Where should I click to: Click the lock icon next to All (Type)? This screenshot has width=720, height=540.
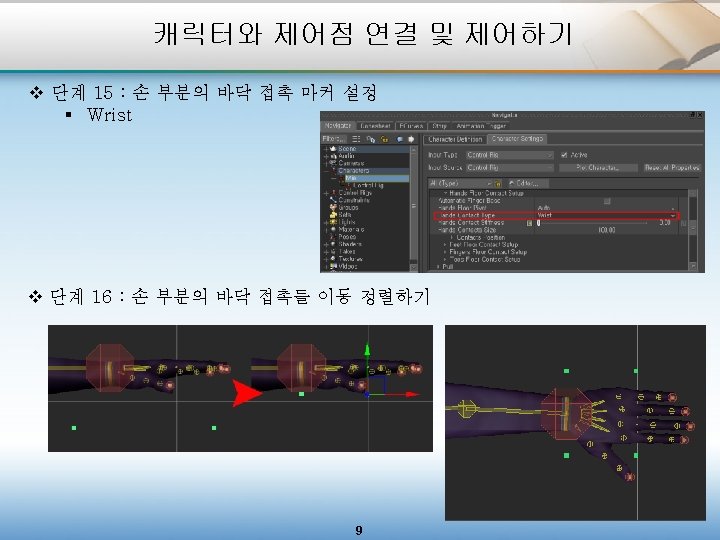[498, 183]
